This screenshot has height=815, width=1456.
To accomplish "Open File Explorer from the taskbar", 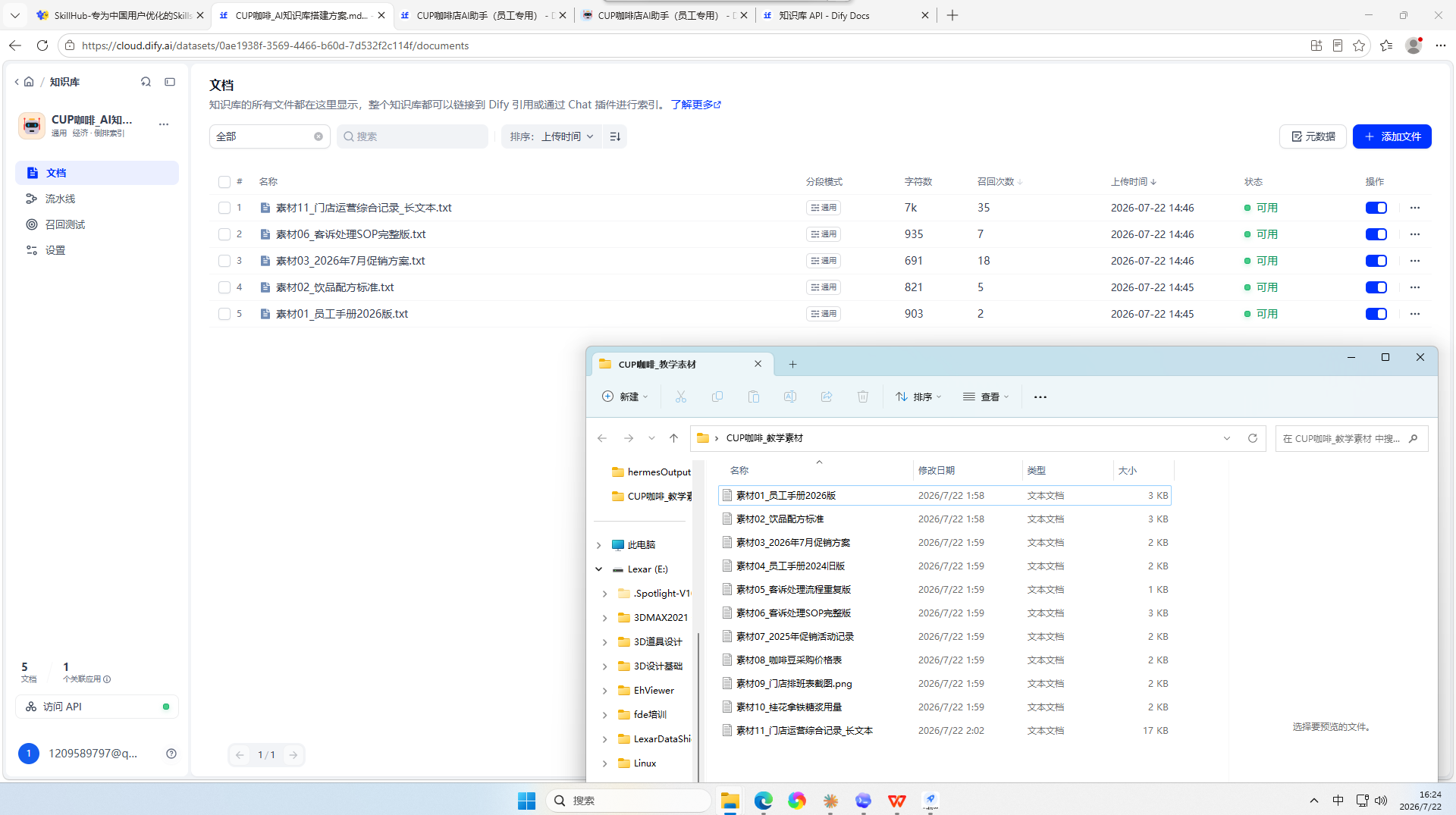I will (730, 801).
